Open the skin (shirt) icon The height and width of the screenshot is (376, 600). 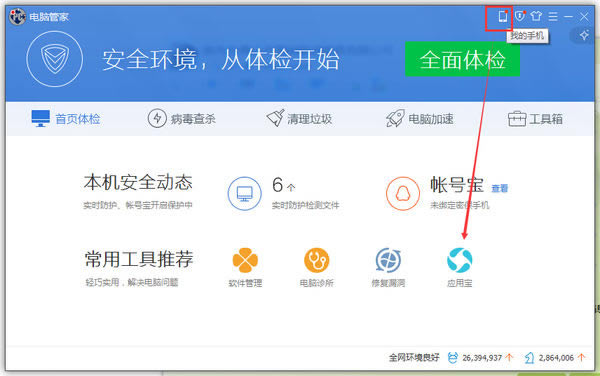coord(536,16)
